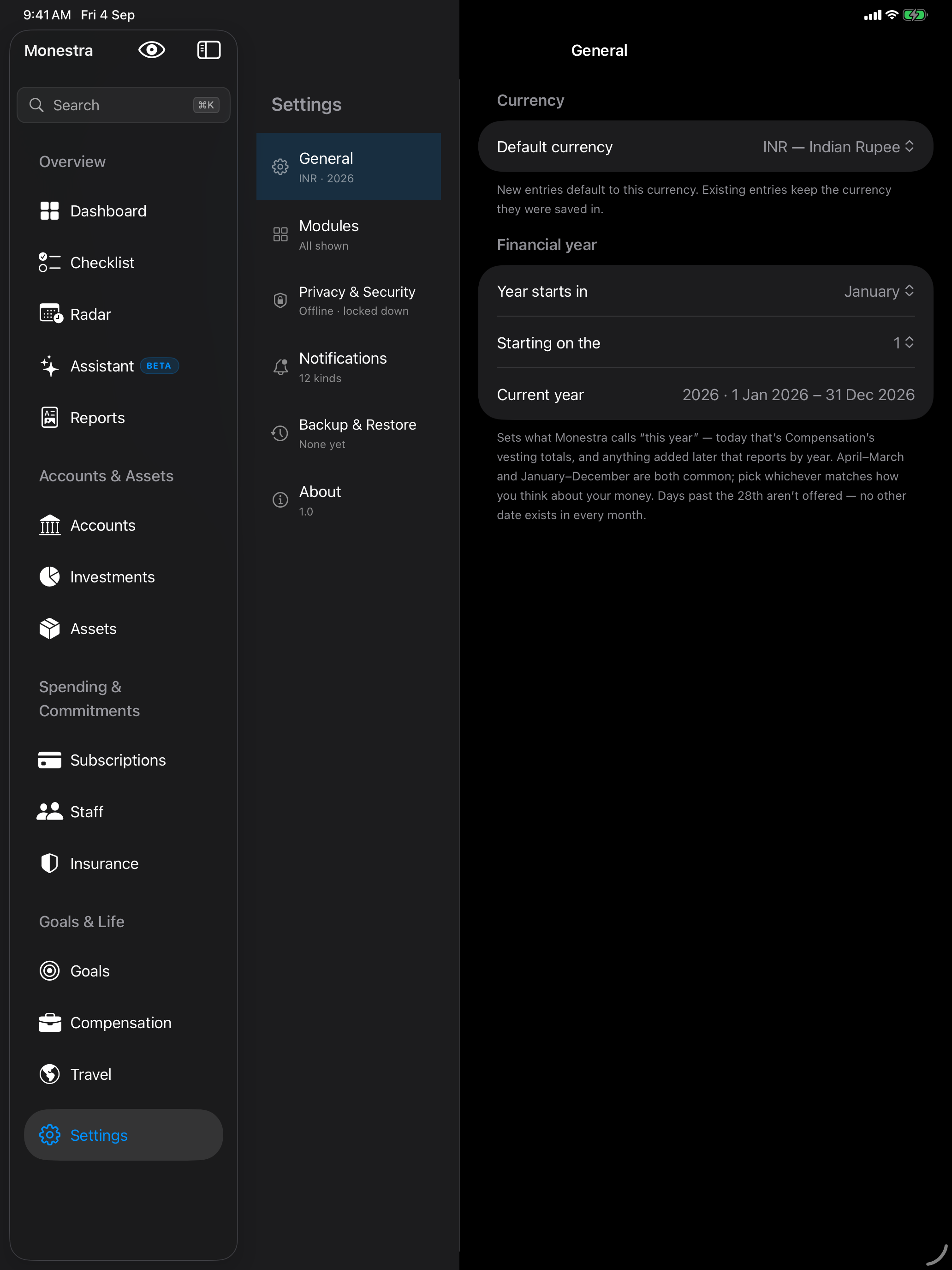Click the BETA badge next to Assistant
This screenshot has width=952, height=1270.
[159, 366]
